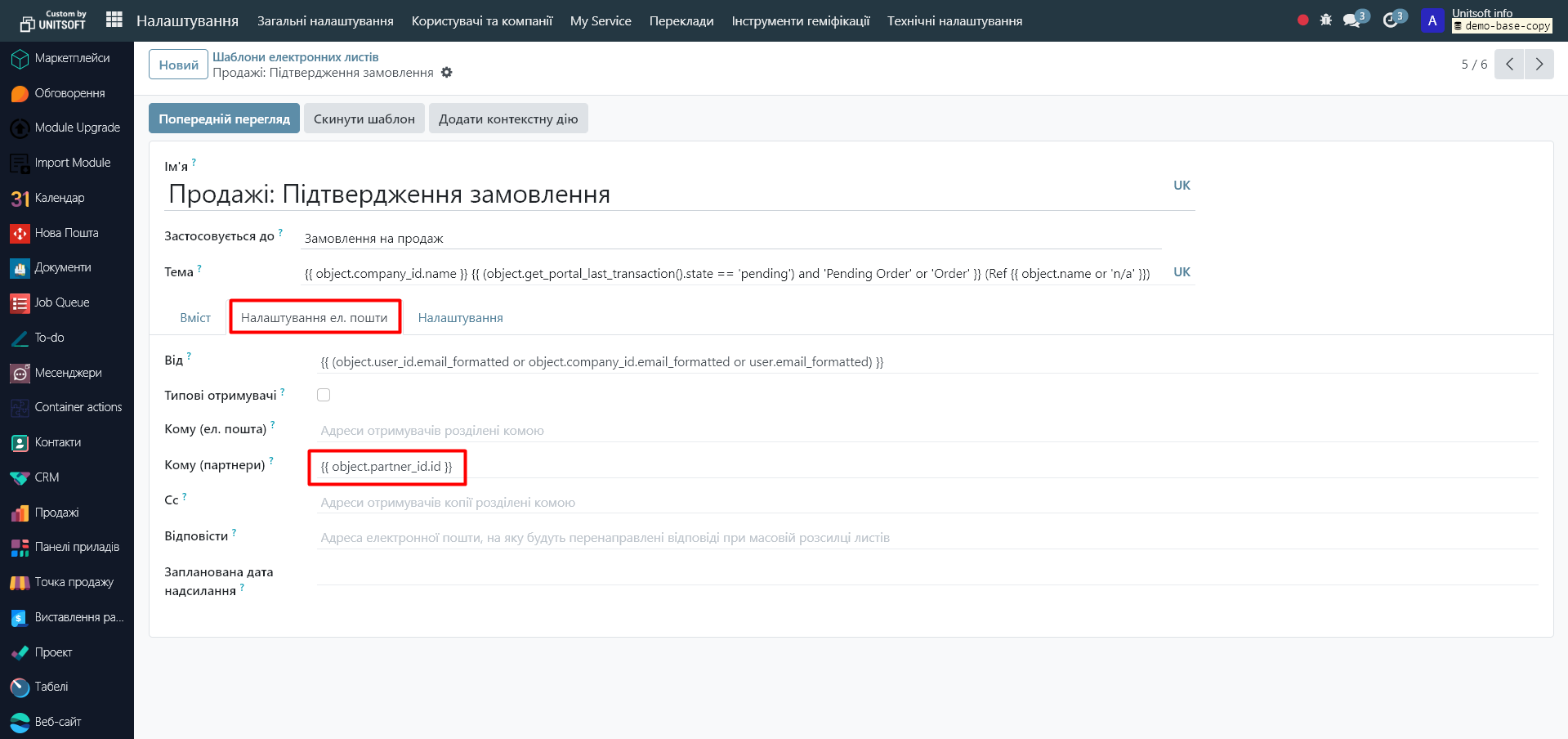The height and width of the screenshot is (739, 1568).
Task: Enable the Типові отримувачі checkbox
Action: pyautogui.click(x=324, y=395)
